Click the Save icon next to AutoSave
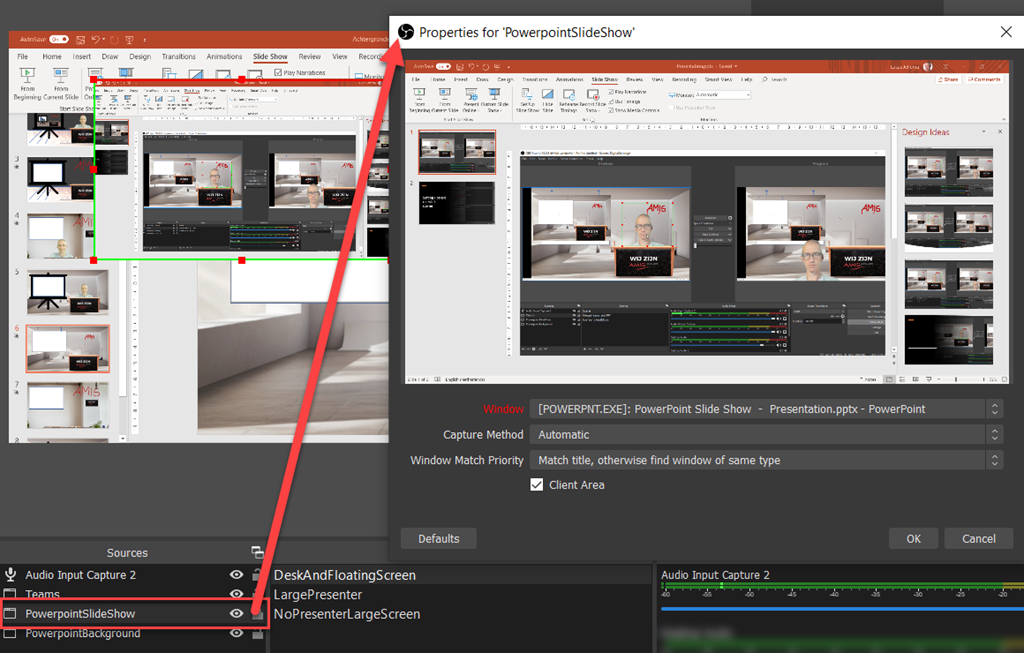This screenshot has height=653, width=1024. (x=80, y=39)
